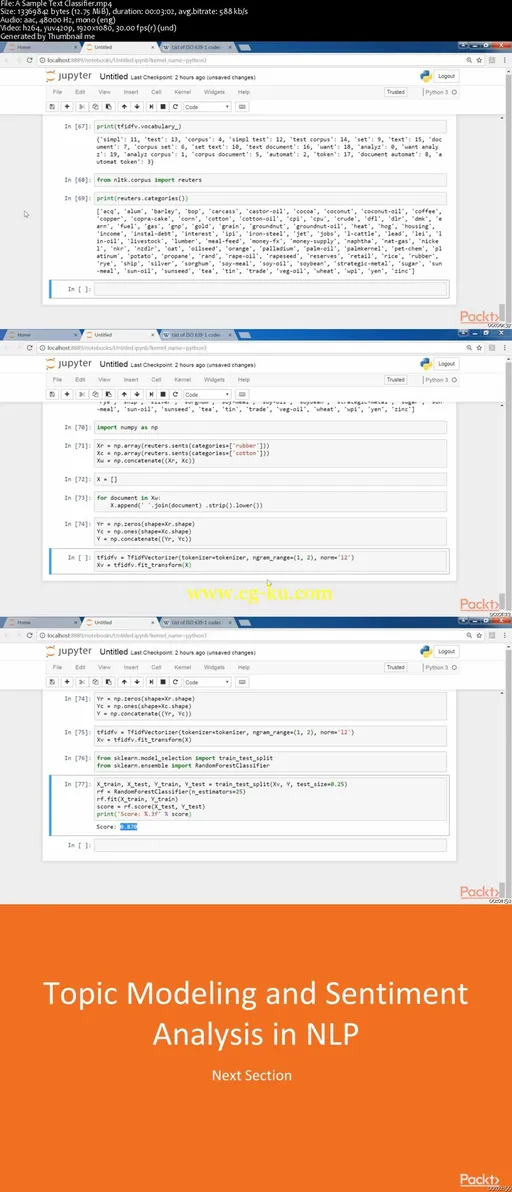Click insert-cell plus icon in frame with reuters.categories output
This screenshot has height=1192, width=512.
point(67,107)
